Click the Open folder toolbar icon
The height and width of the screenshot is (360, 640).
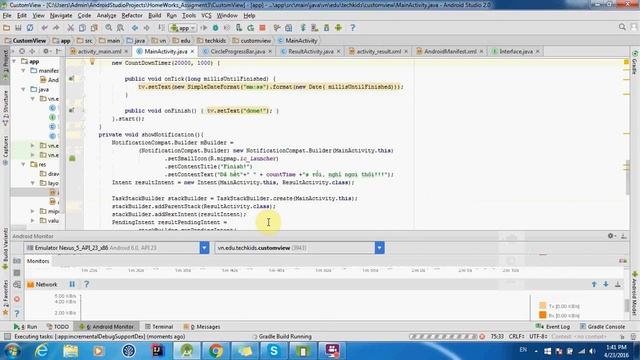tap(7, 28)
